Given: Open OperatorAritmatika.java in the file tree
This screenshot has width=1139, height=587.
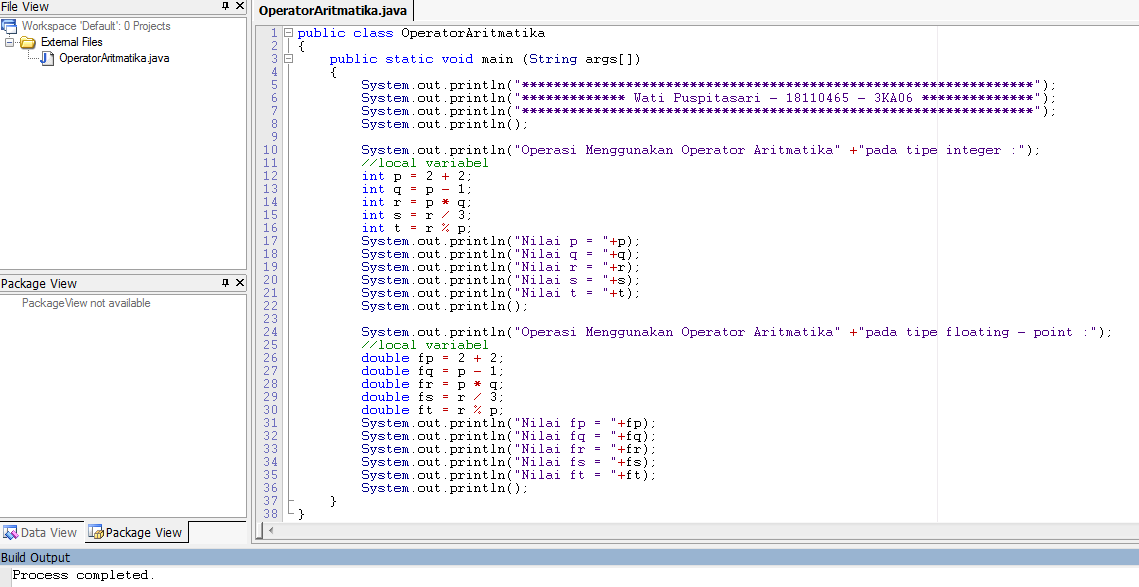Looking at the screenshot, I should (114, 58).
